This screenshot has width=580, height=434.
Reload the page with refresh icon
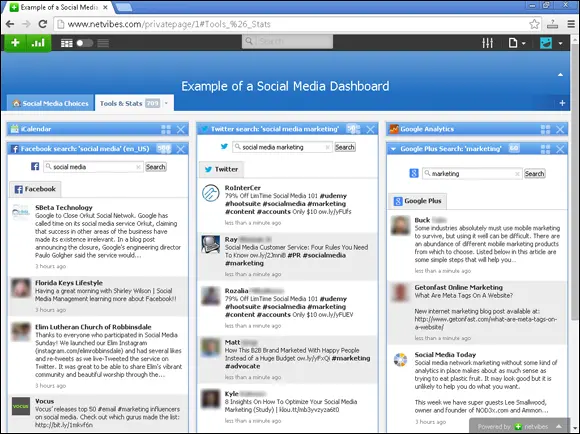43,24
